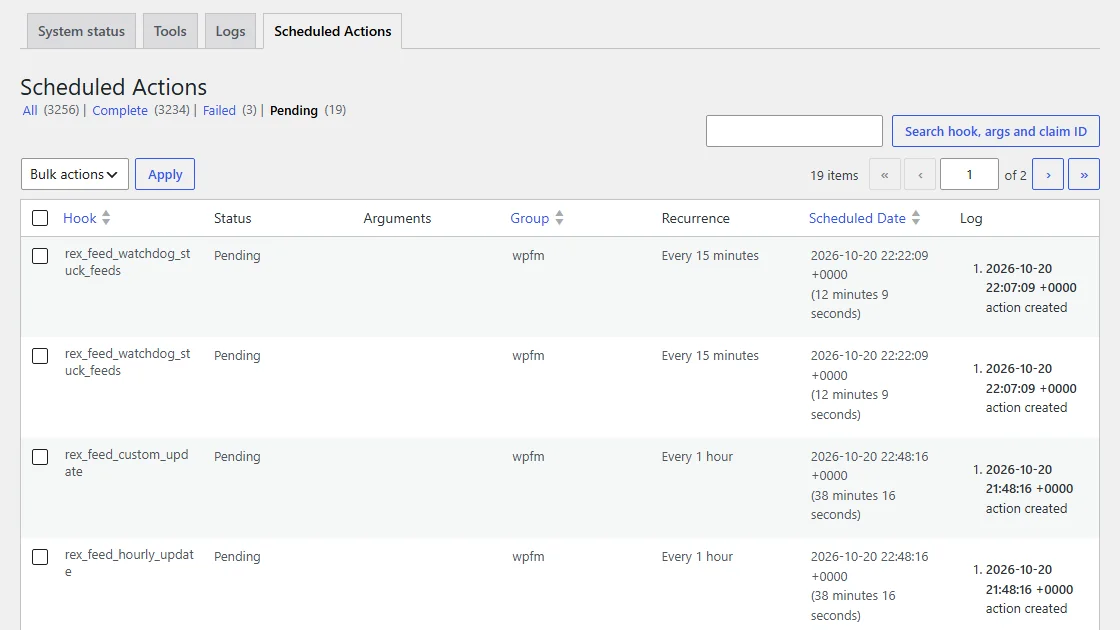Focus the search hook text field
The height and width of the screenshot is (630, 1120).
[794, 131]
